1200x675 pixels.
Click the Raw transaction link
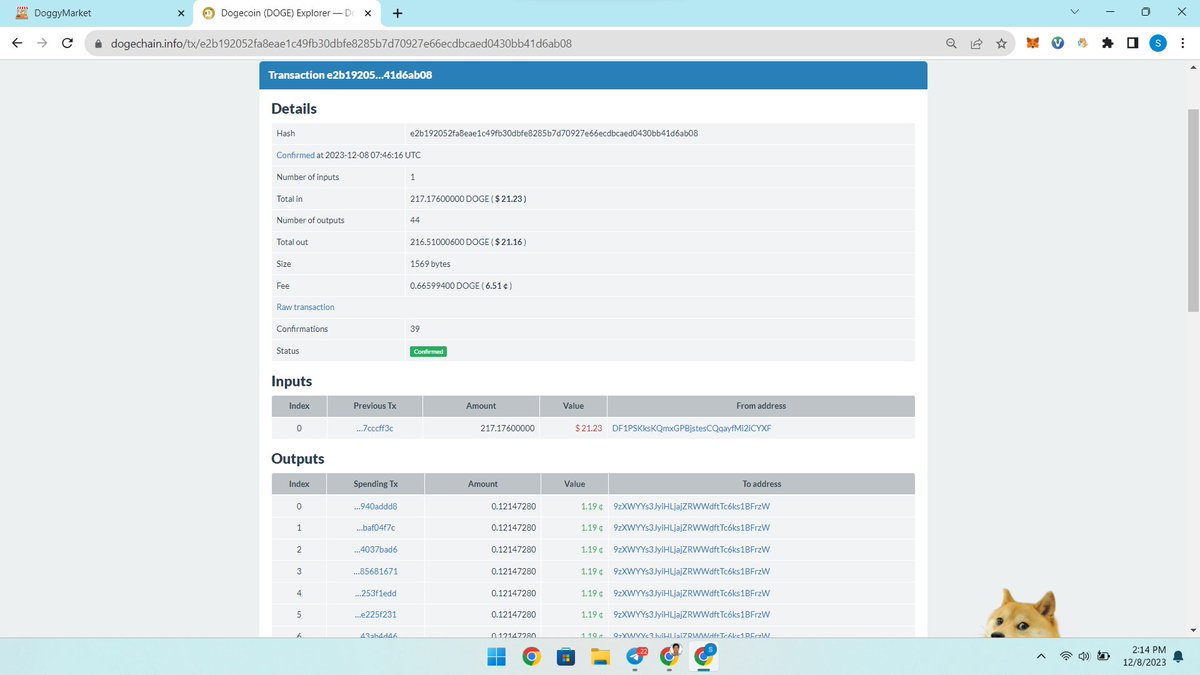[305, 307]
